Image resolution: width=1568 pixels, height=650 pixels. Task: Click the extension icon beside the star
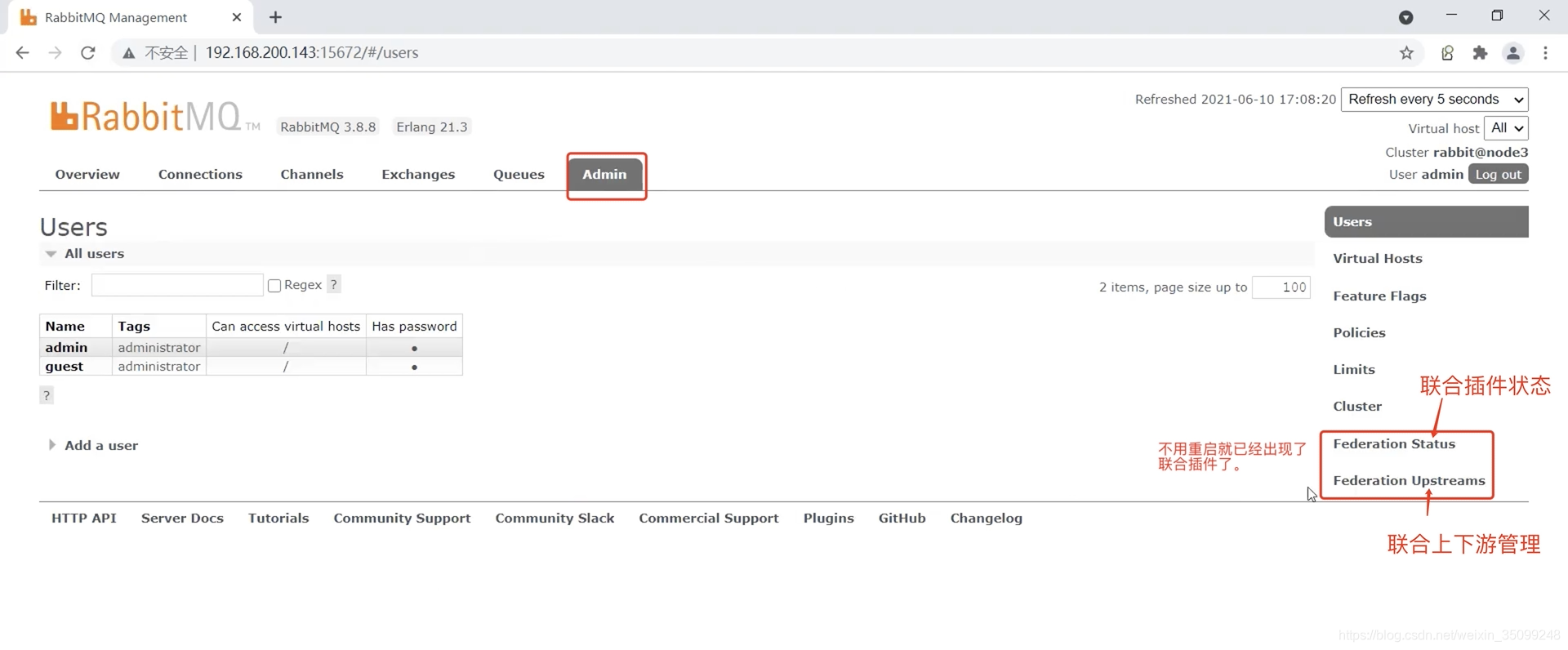pyautogui.click(x=1447, y=53)
